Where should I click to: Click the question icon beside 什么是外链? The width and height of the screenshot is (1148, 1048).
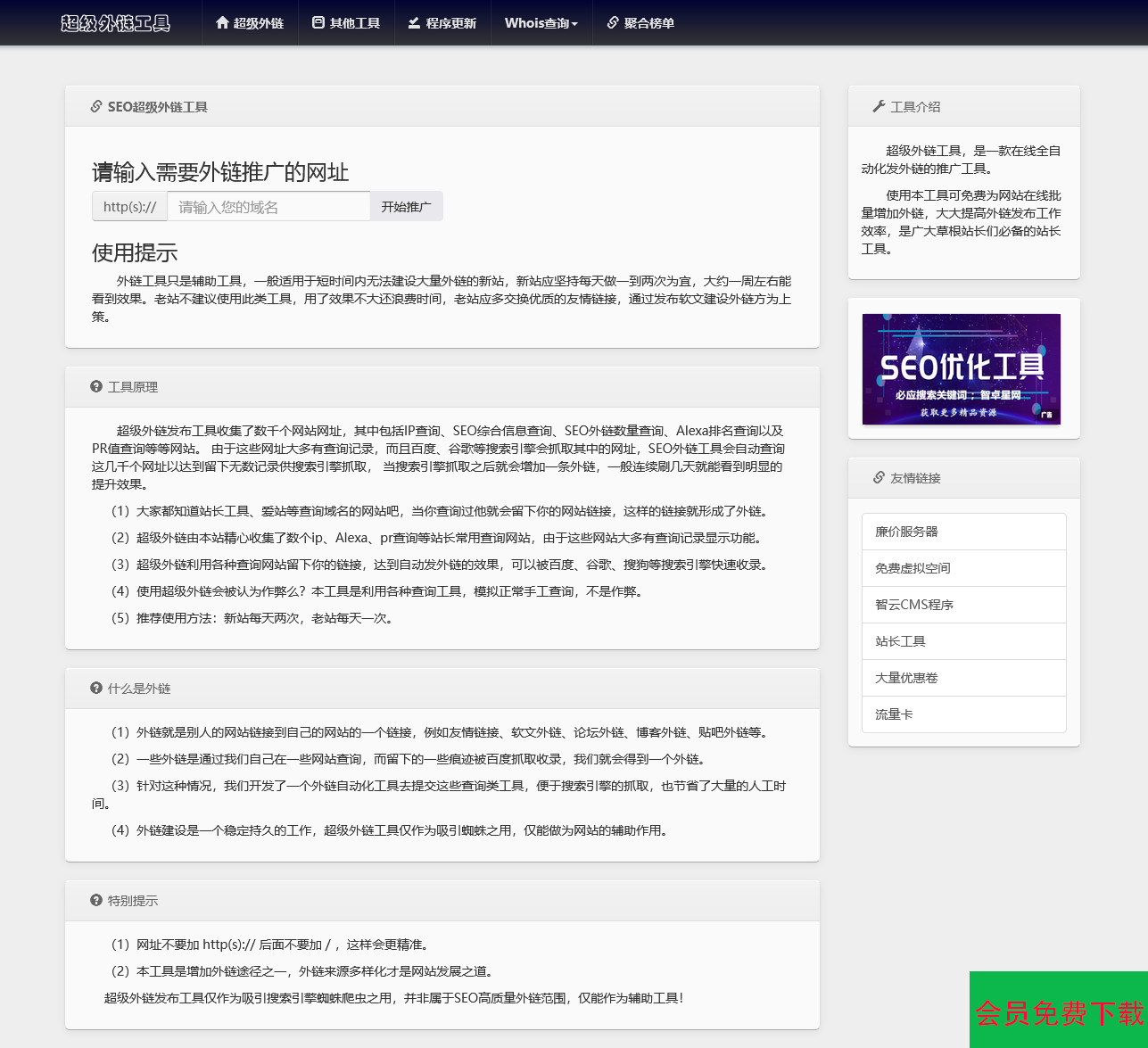click(95, 688)
